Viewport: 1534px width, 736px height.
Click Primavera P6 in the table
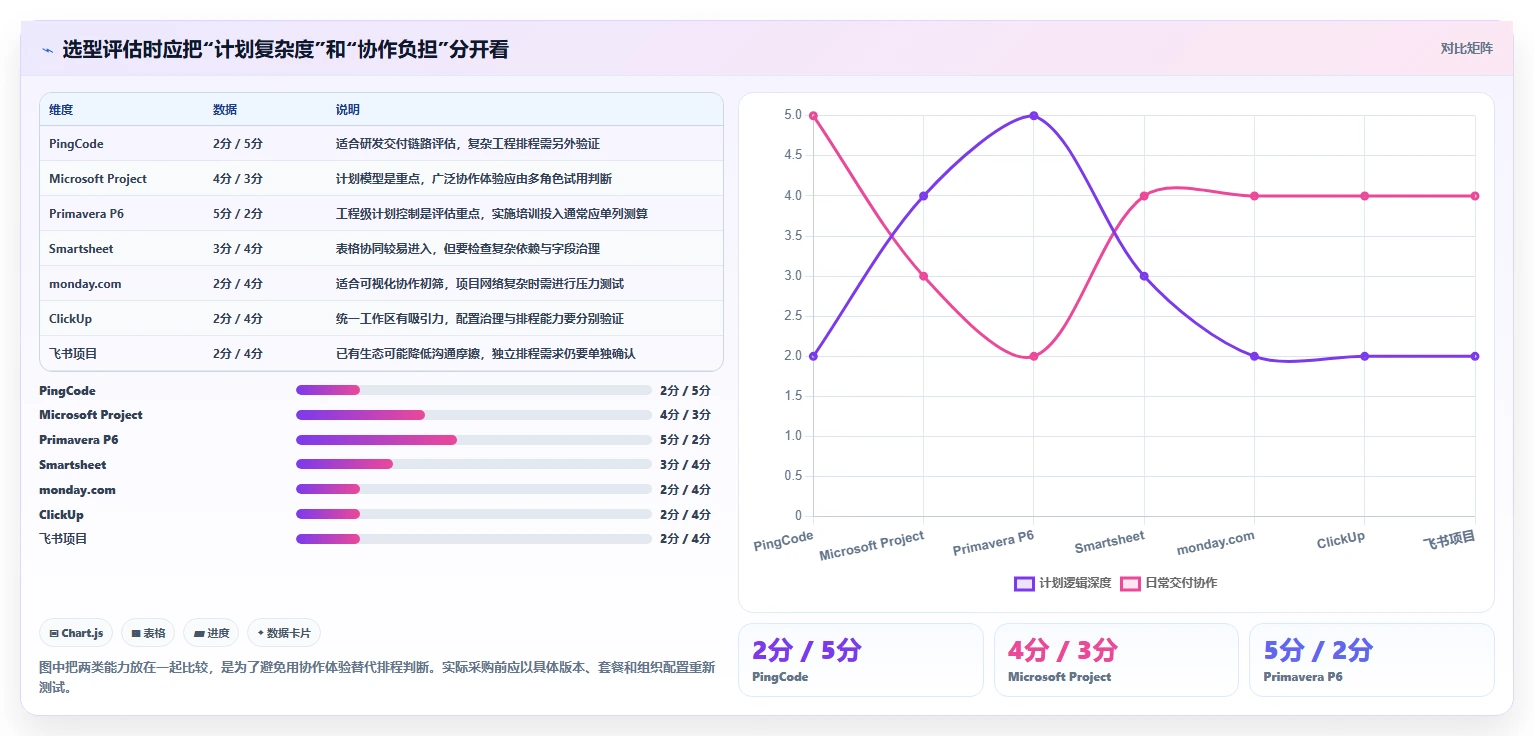pyautogui.click(x=86, y=214)
